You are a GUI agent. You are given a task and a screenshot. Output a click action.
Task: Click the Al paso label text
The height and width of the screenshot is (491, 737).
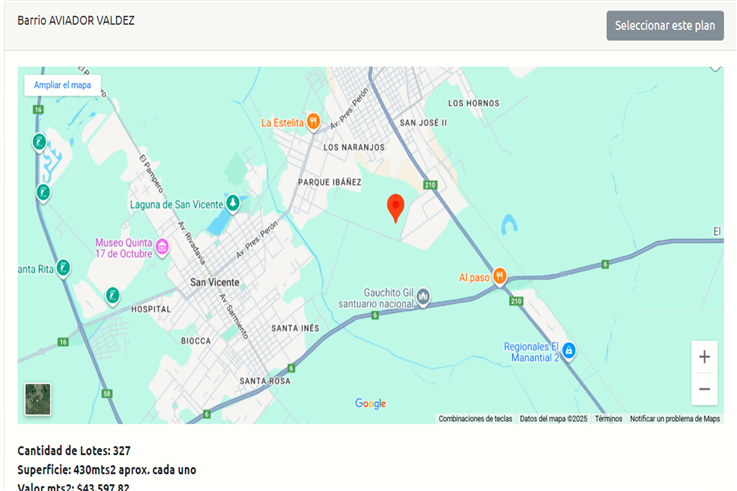pyautogui.click(x=474, y=278)
